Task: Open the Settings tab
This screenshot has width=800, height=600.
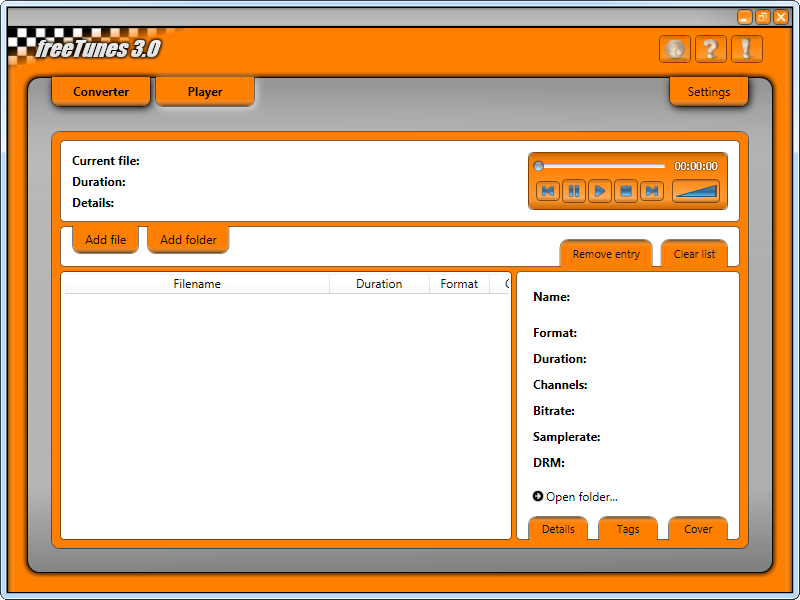Action: tap(709, 92)
